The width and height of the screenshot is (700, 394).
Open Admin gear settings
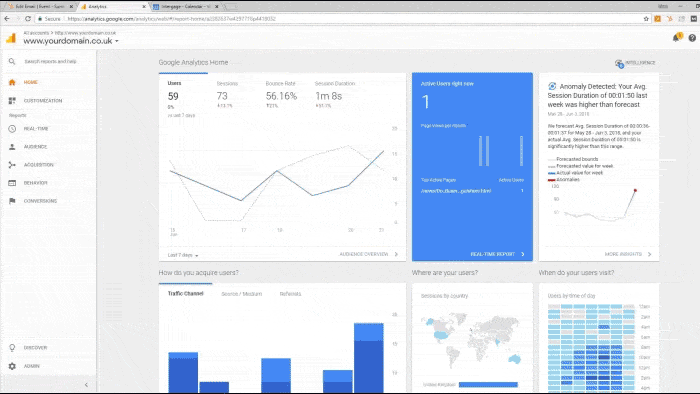pos(12,366)
